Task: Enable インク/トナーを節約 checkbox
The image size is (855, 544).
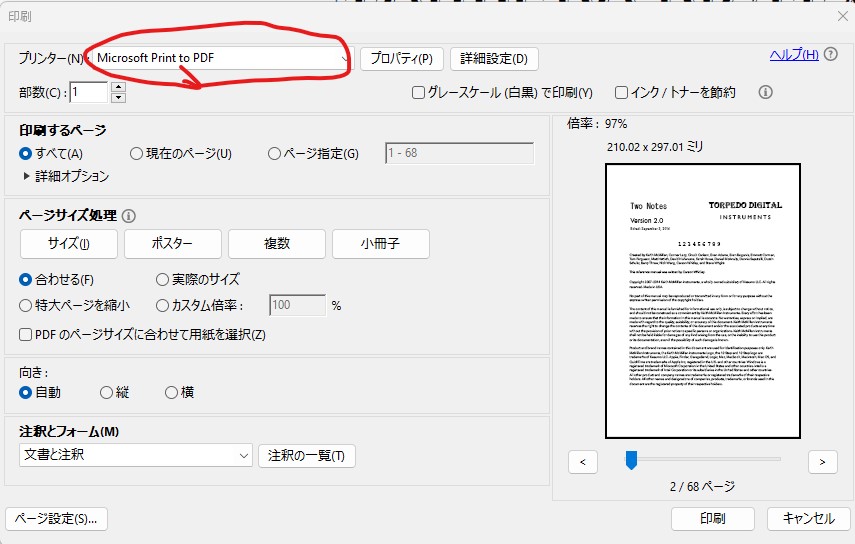Action: (621, 92)
